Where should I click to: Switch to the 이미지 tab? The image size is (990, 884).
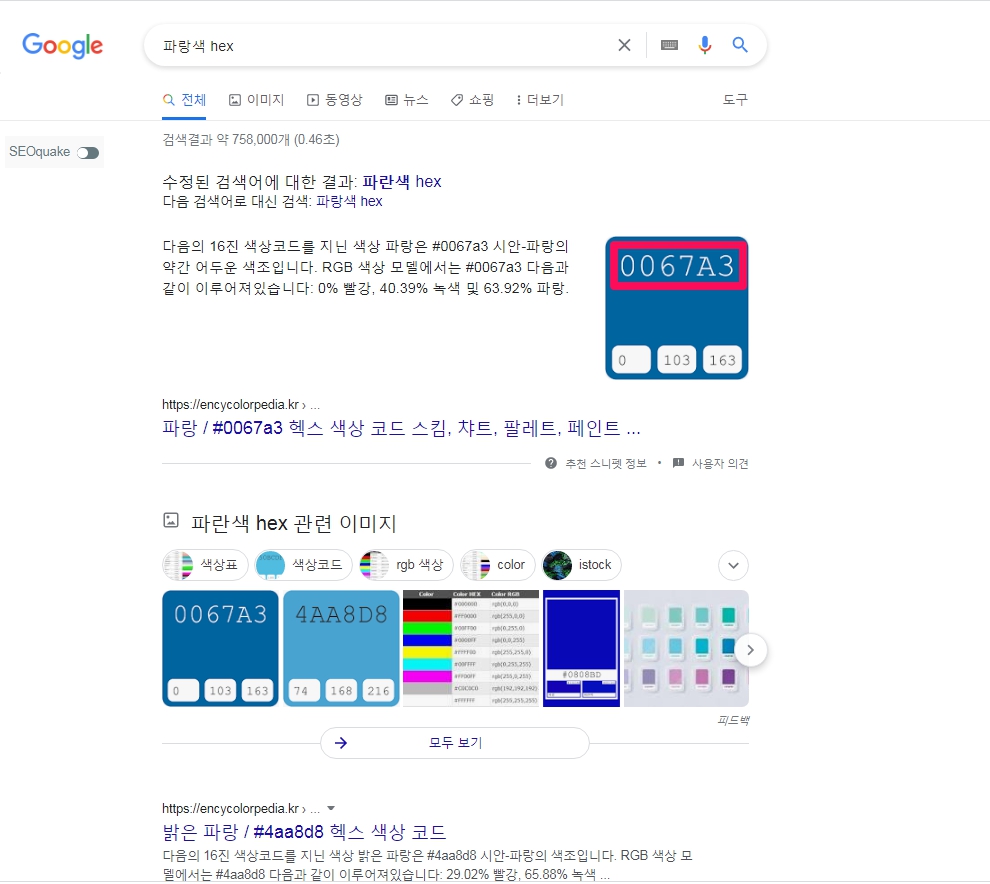tap(256, 100)
